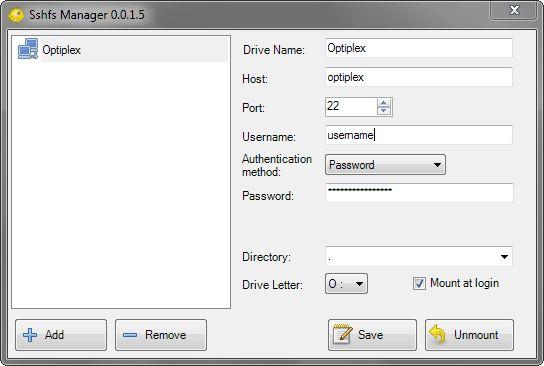
Task: Expand the Directory combo box arrow
Action: [x=504, y=257]
